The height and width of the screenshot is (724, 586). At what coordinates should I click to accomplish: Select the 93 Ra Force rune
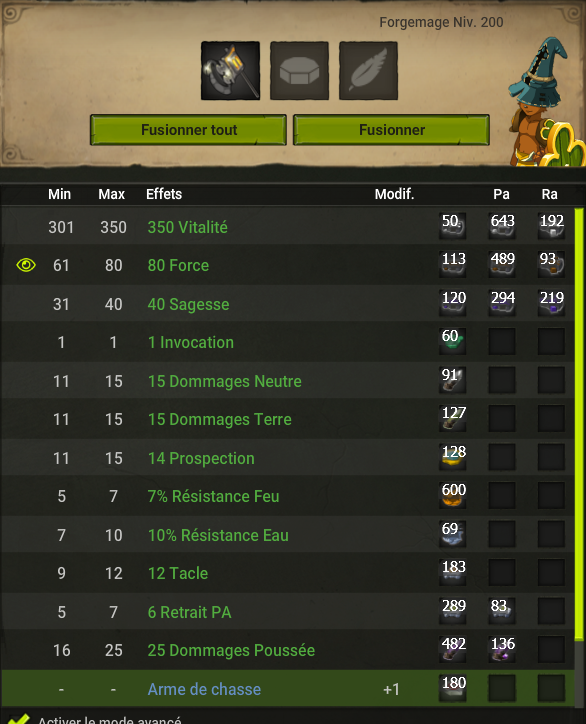coord(551,264)
